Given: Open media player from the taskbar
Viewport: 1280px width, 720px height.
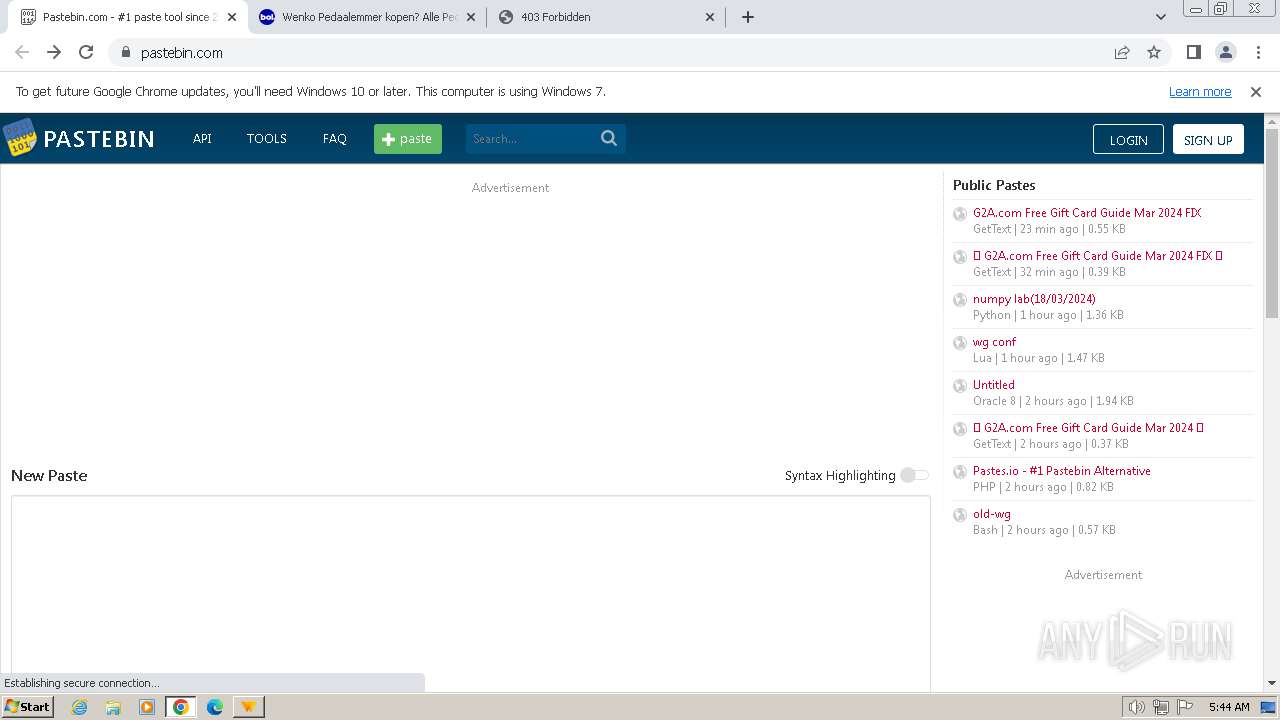Looking at the screenshot, I should tap(147, 707).
